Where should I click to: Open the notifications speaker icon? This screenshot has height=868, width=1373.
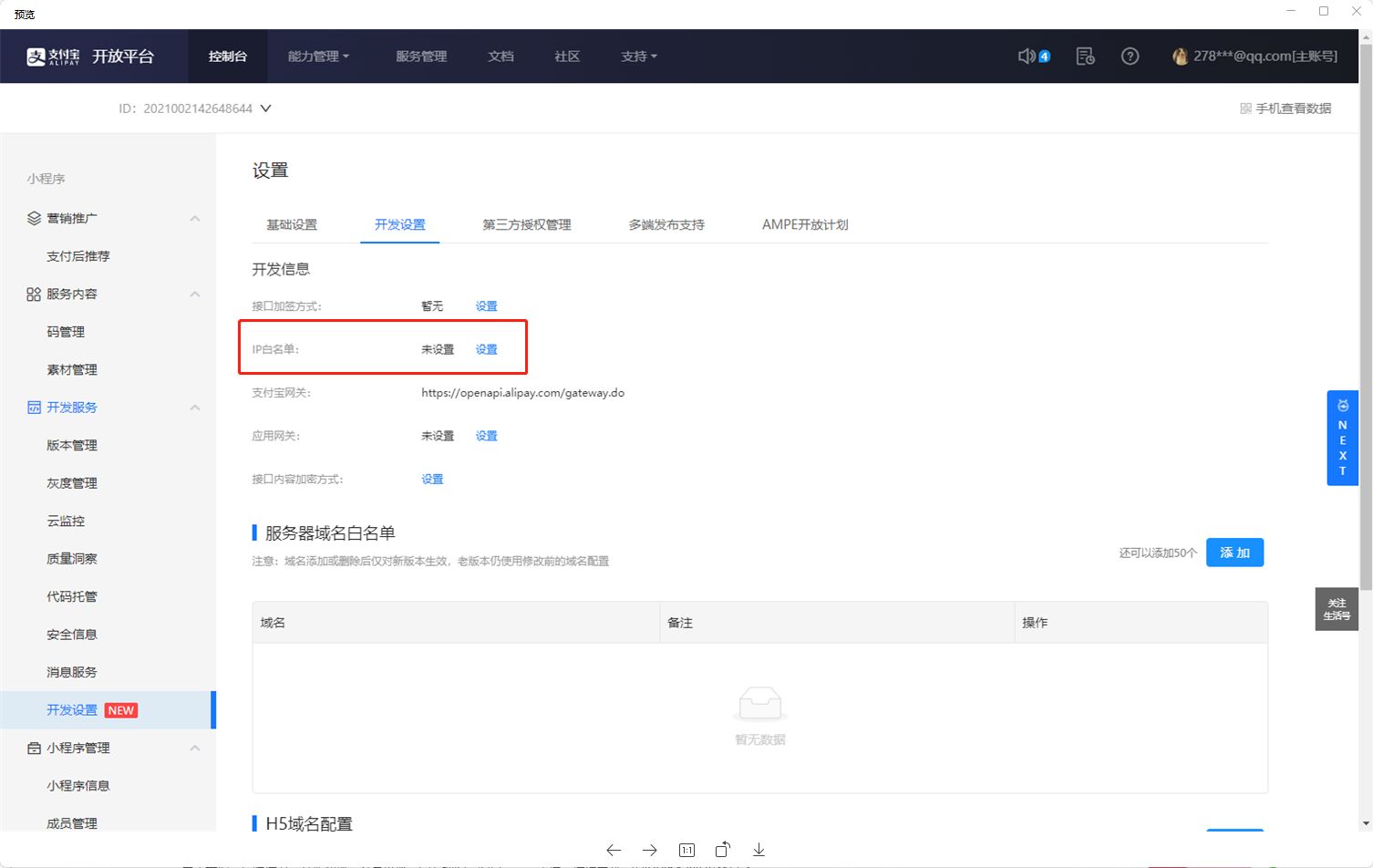pyautogui.click(x=1027, y=57)
